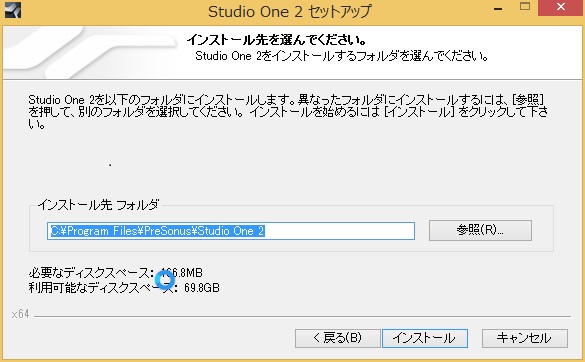Click the 必要なディスクスペース label

tap(90, 273)
